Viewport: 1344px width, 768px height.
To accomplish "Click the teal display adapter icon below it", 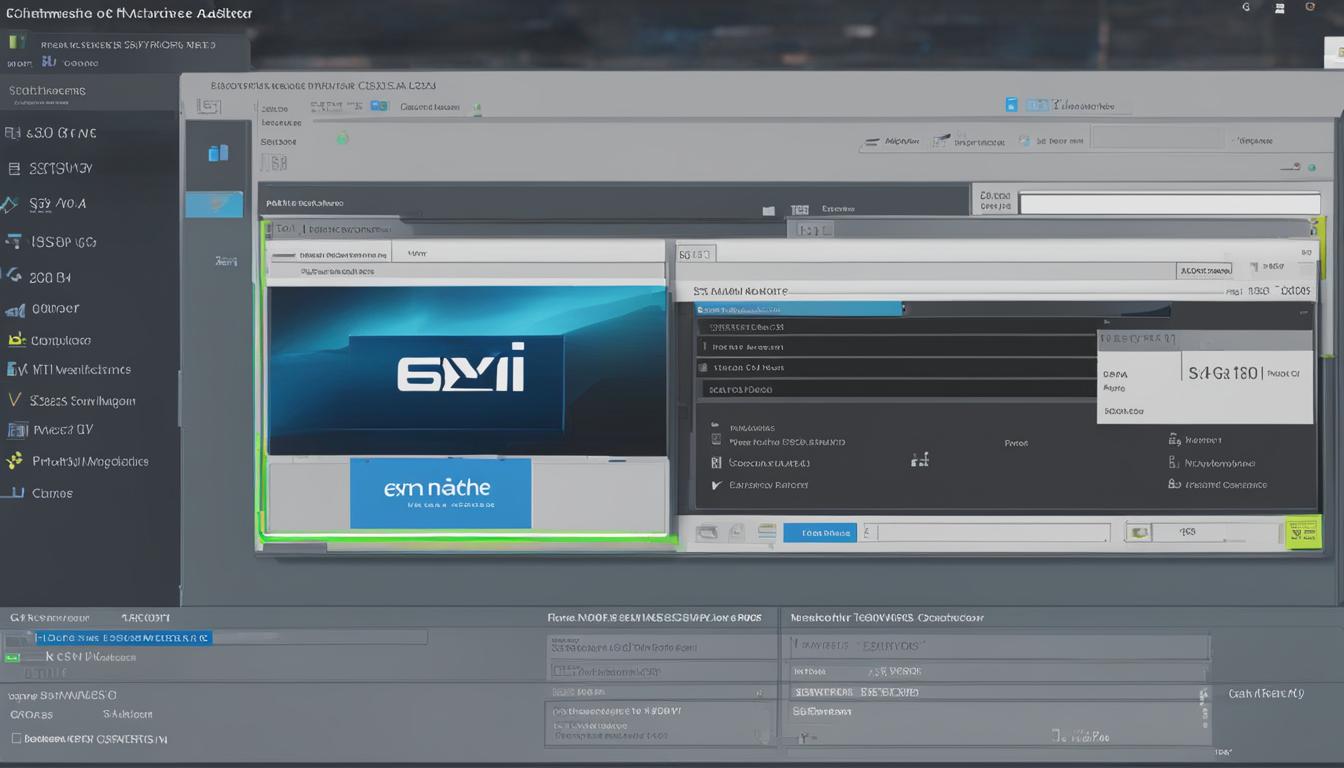I will 213,203.
